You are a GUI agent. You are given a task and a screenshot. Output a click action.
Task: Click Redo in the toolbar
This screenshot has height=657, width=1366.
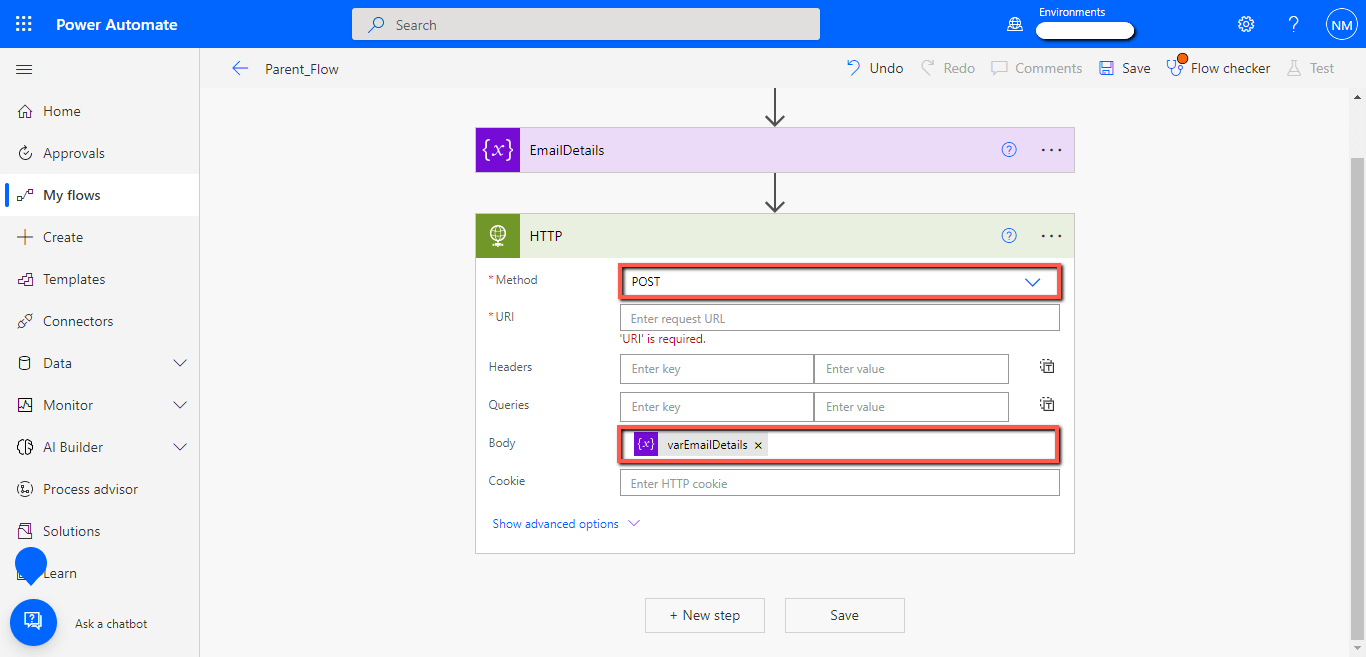(x=947, y=68)
